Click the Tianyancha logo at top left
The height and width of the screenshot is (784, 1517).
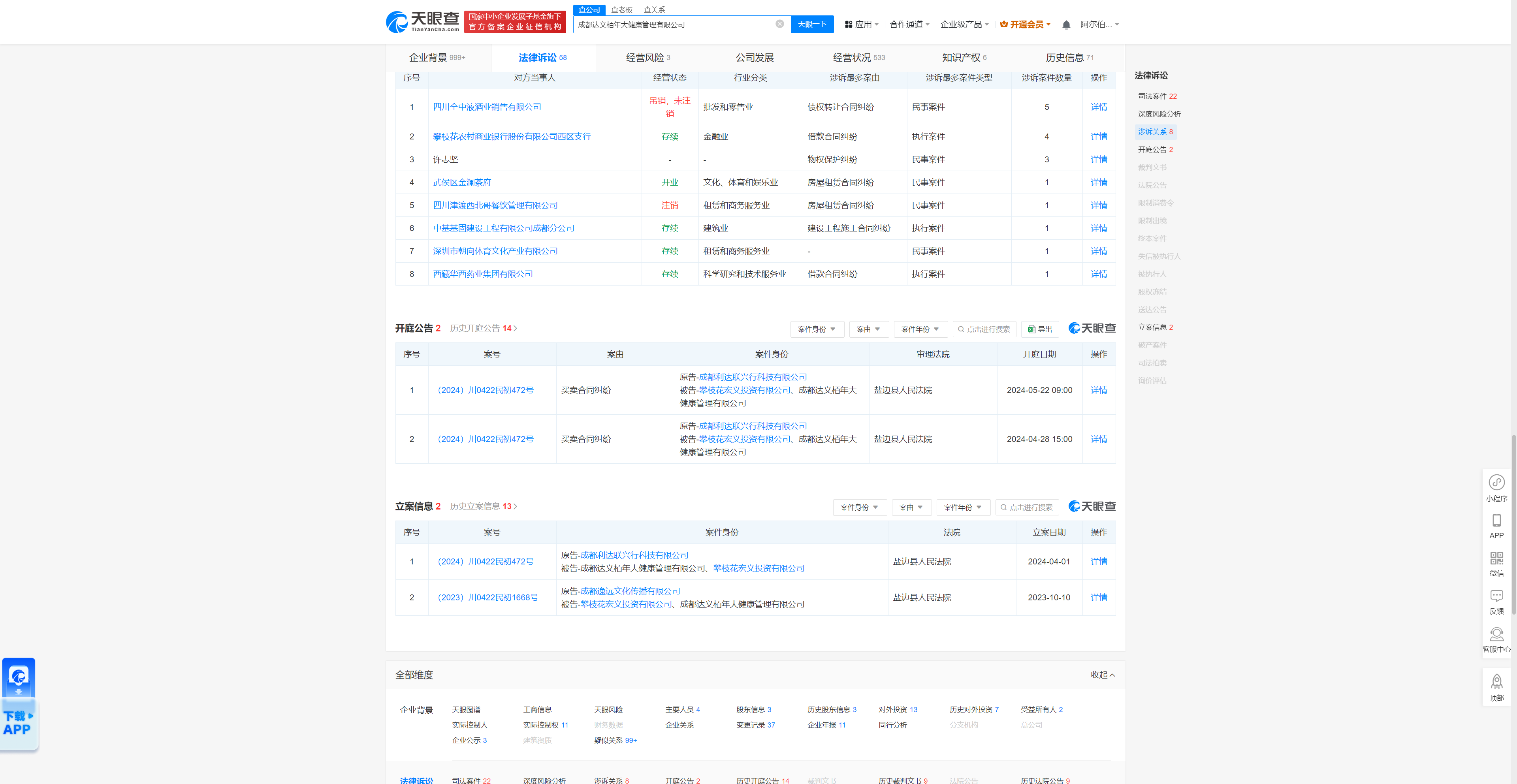point(423,22)
